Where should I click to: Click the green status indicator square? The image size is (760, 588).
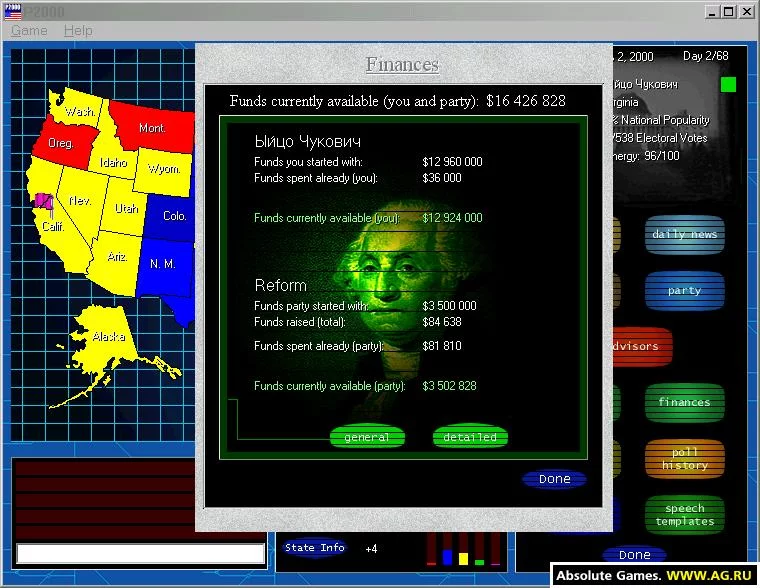click(x=728, y=84)
